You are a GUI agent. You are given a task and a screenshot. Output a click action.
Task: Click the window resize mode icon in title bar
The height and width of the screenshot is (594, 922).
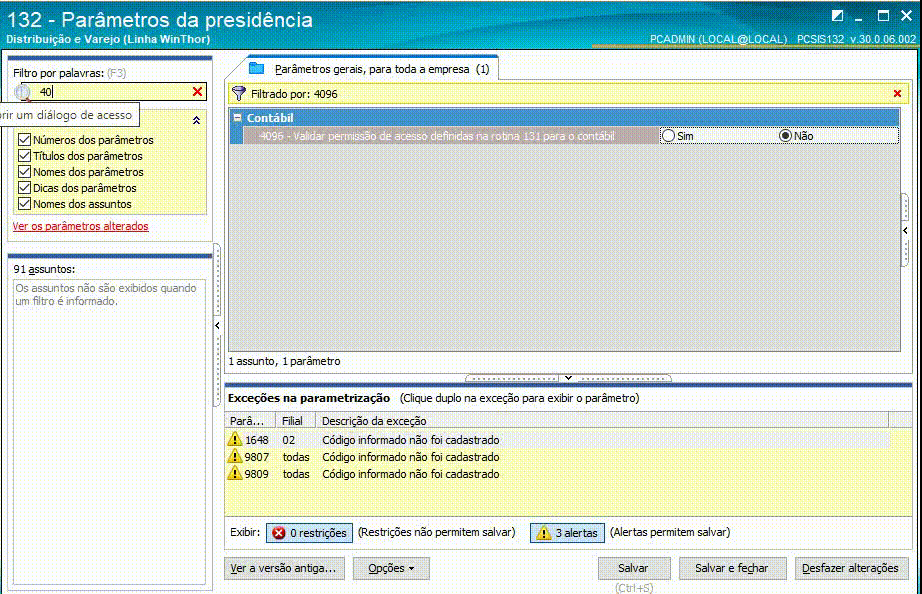tap(837, 15)
